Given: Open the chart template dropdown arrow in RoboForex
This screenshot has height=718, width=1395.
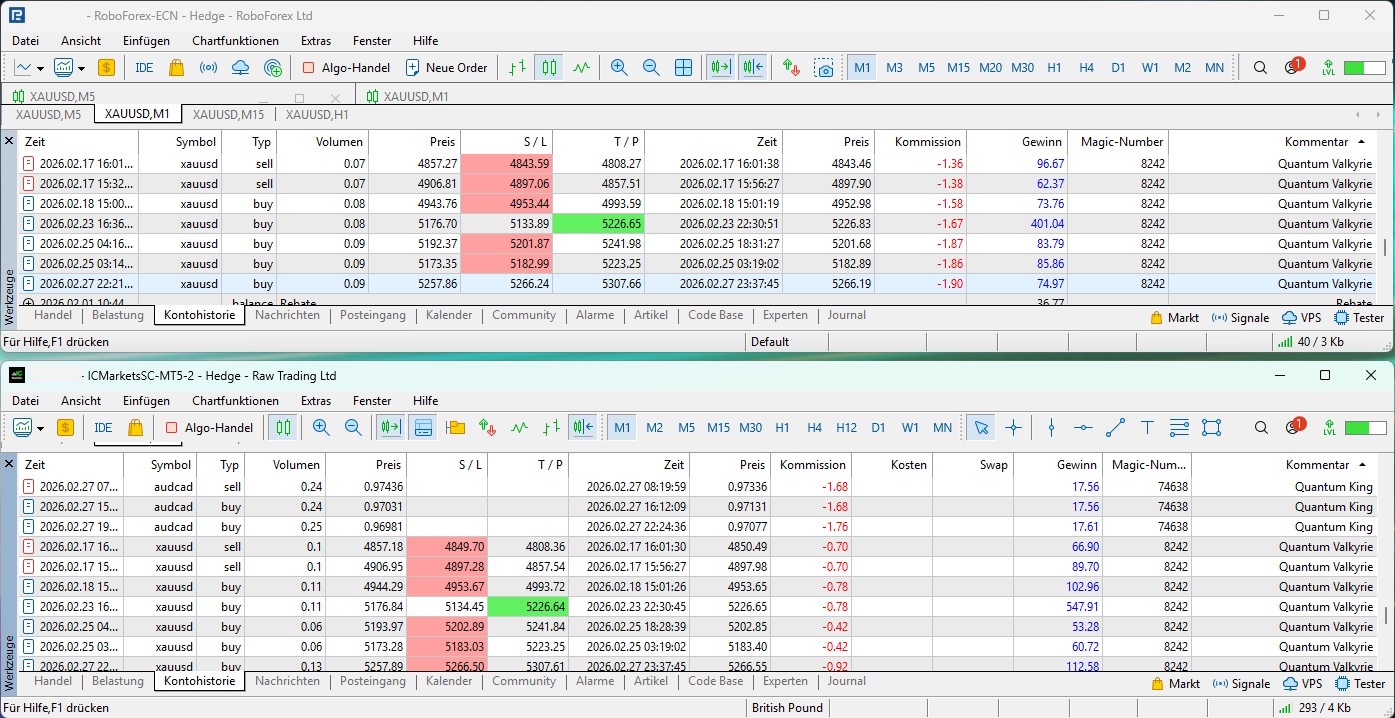Looking at the screenshot, I should (x=81, y=68).
